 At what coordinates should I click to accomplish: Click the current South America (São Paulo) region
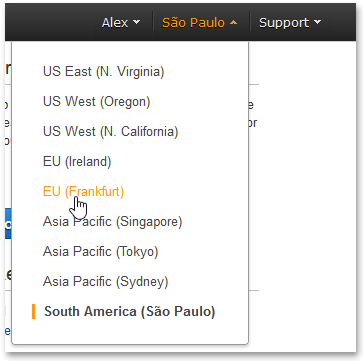(130, 312)
